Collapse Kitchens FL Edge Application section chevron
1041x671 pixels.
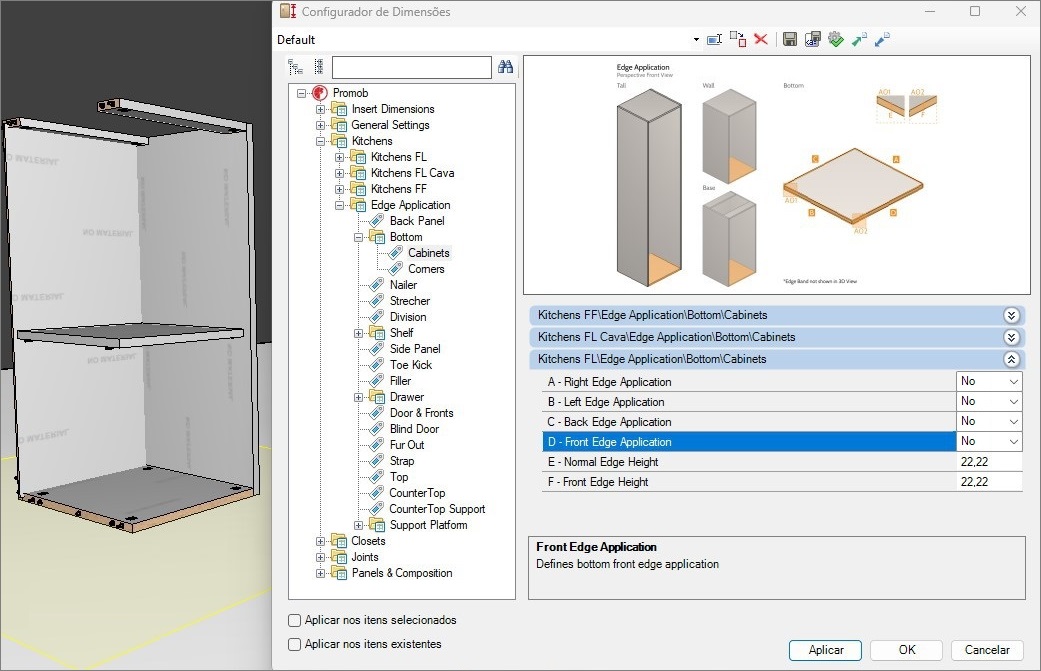click(x=1011, y=359)
